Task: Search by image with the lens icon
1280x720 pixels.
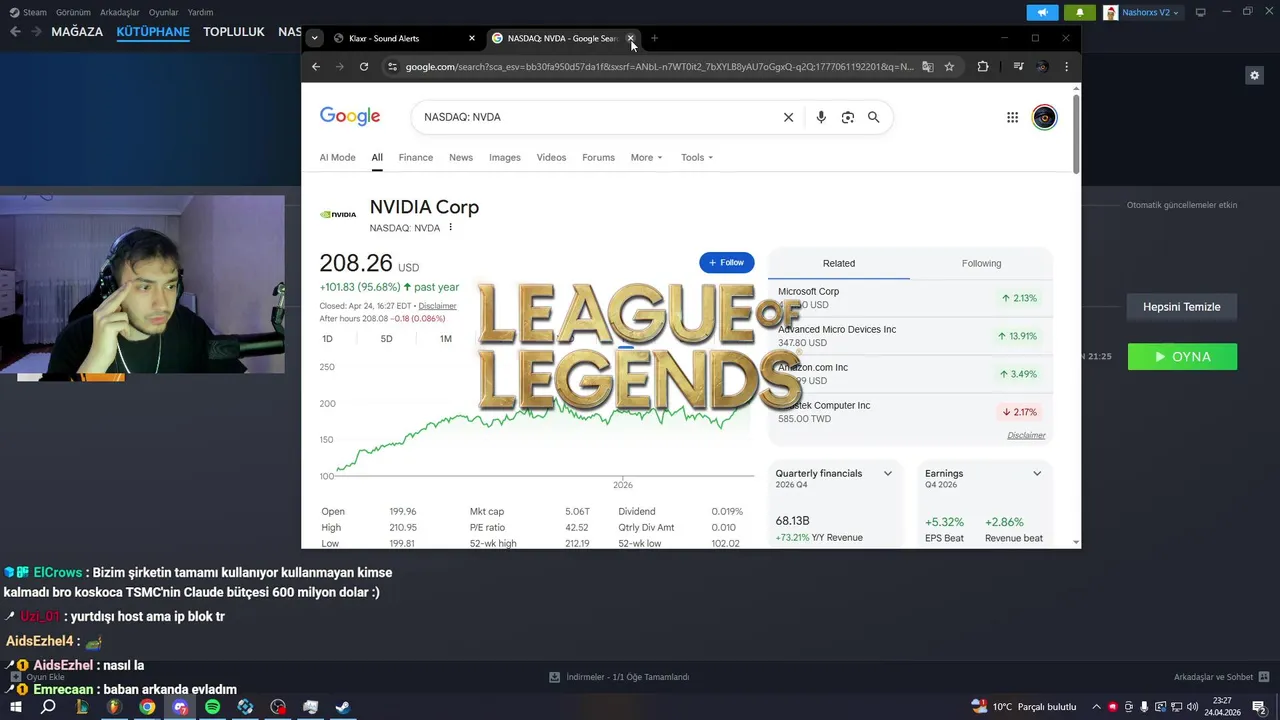Action: click(x=848, y=117)
